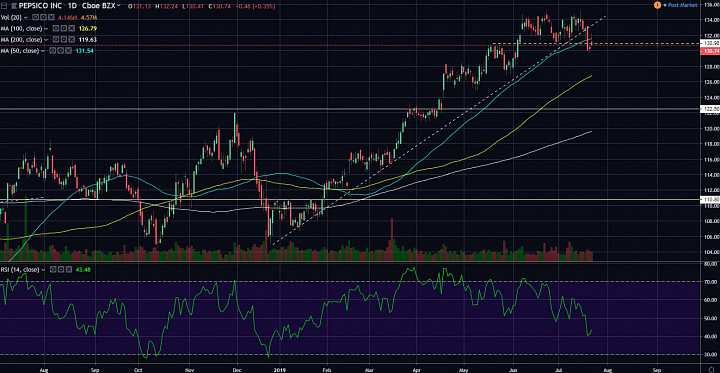Expand the MA (100, close) dropdown arrow
Viewport: 720px width, 373px height.
tap(46, 28)
